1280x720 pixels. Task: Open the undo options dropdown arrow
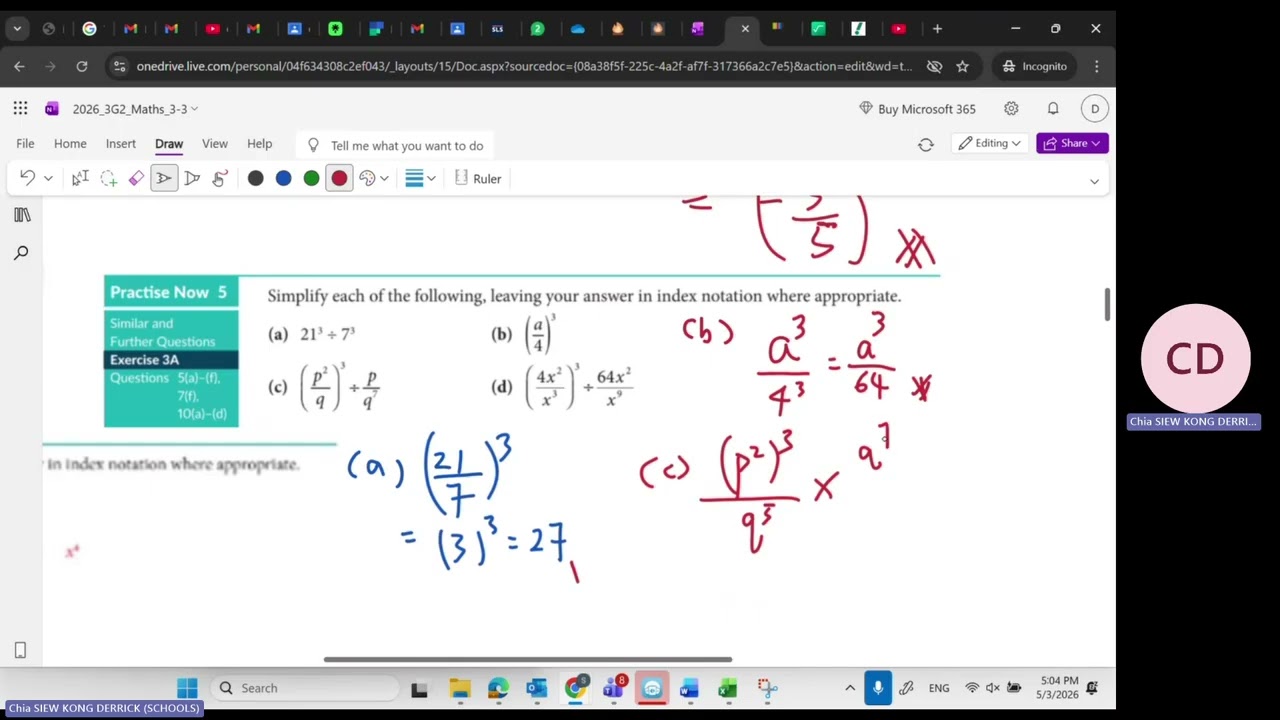(48, 179)
